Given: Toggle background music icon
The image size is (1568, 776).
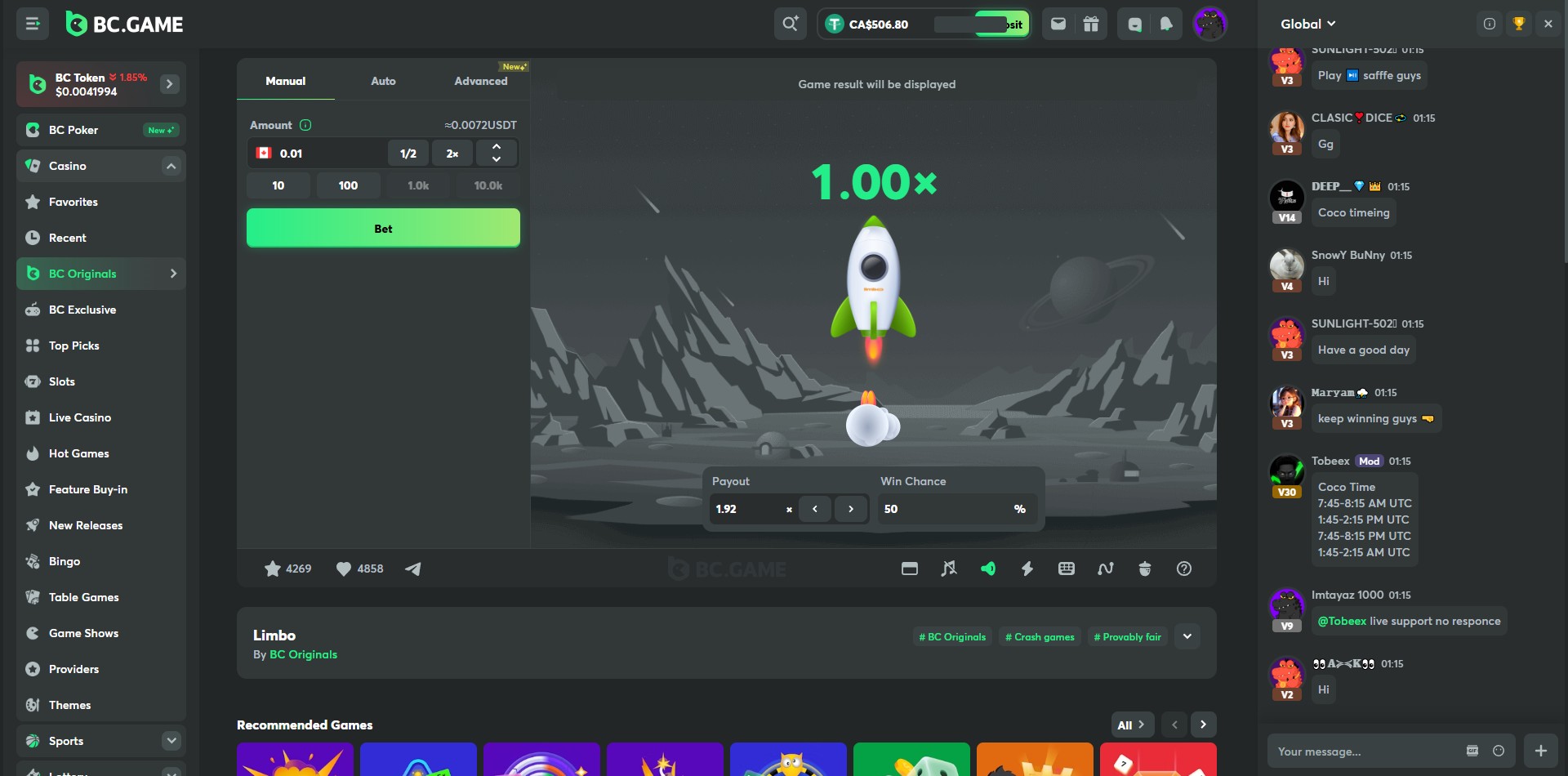Looking at the screenshot, I should (949, 569).
